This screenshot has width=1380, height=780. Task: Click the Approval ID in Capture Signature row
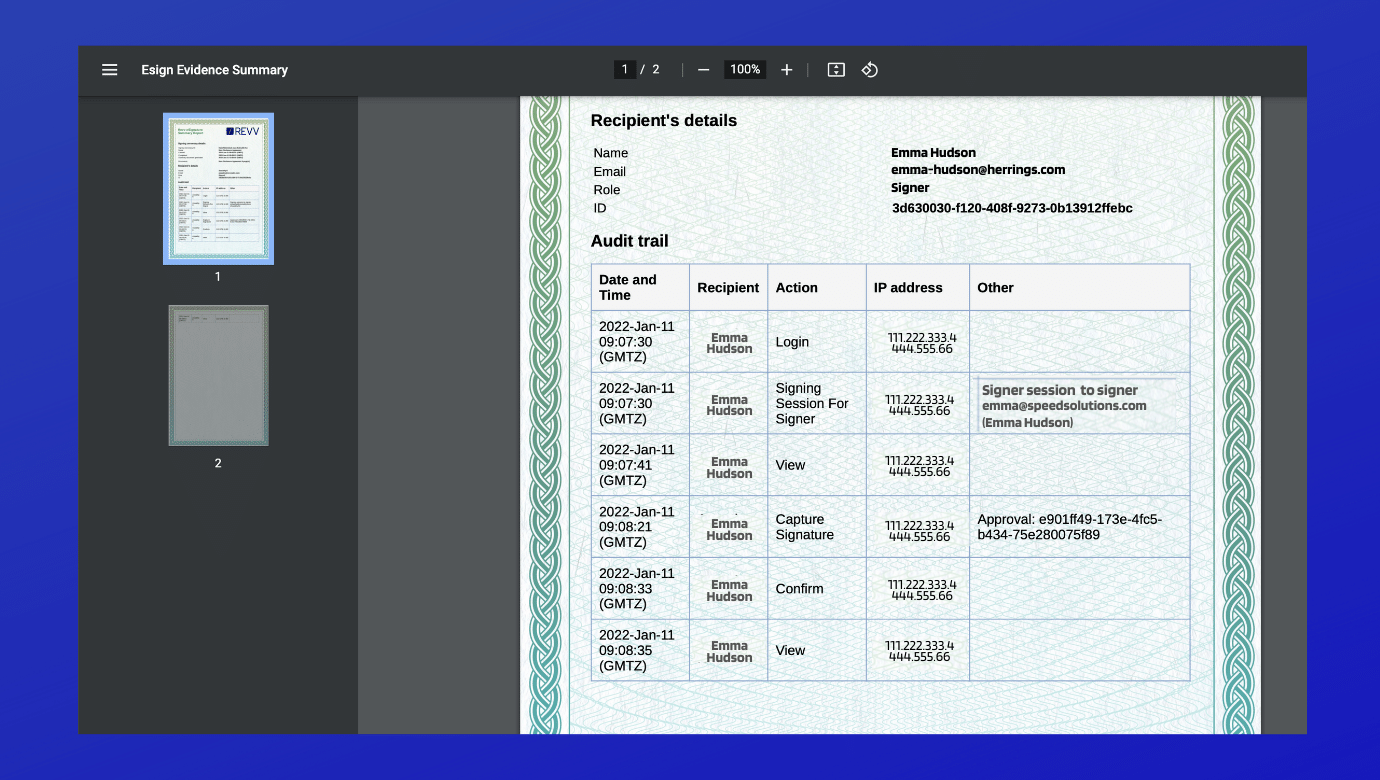1069,527
